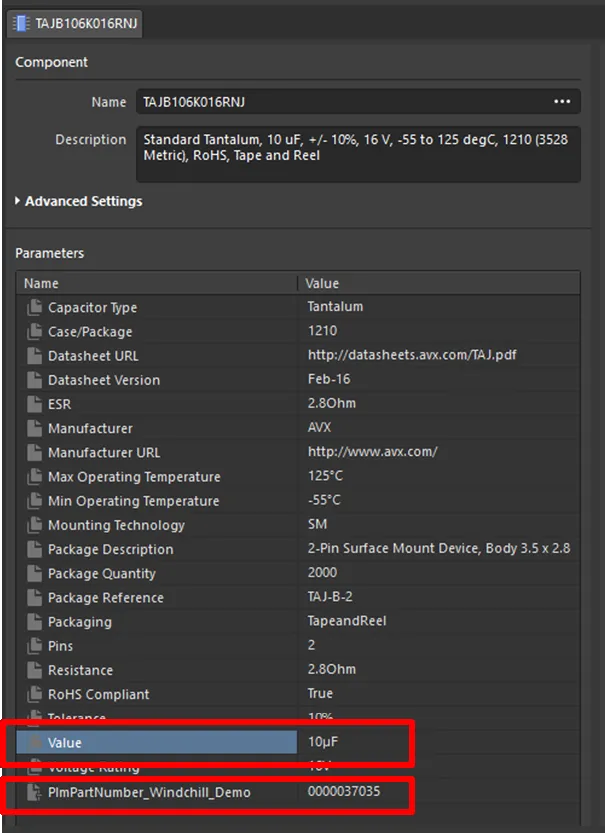Image resolution: width=605 pixels, height=833 pixels.
Task: Expand the Advanced Settings section
Action: coord(19,201)
